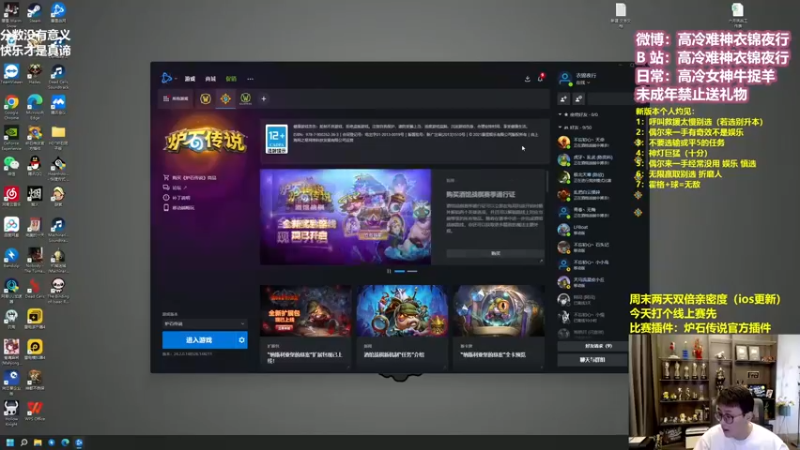Open Microsoft Edge desktop shortcut
The image size is (800, 450).
[35, 106]
